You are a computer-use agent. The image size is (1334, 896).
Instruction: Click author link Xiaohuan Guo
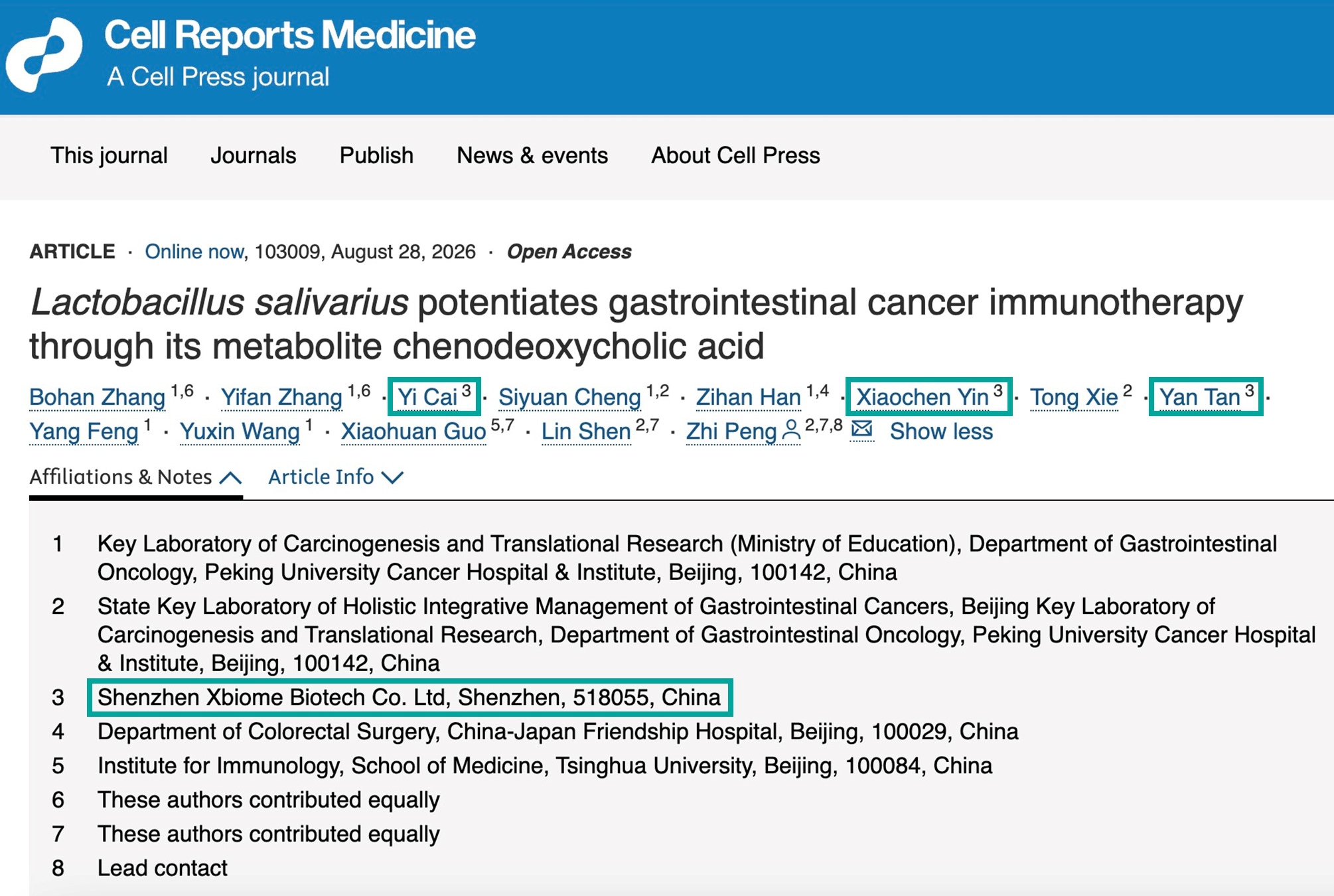[x=413, y=431]
